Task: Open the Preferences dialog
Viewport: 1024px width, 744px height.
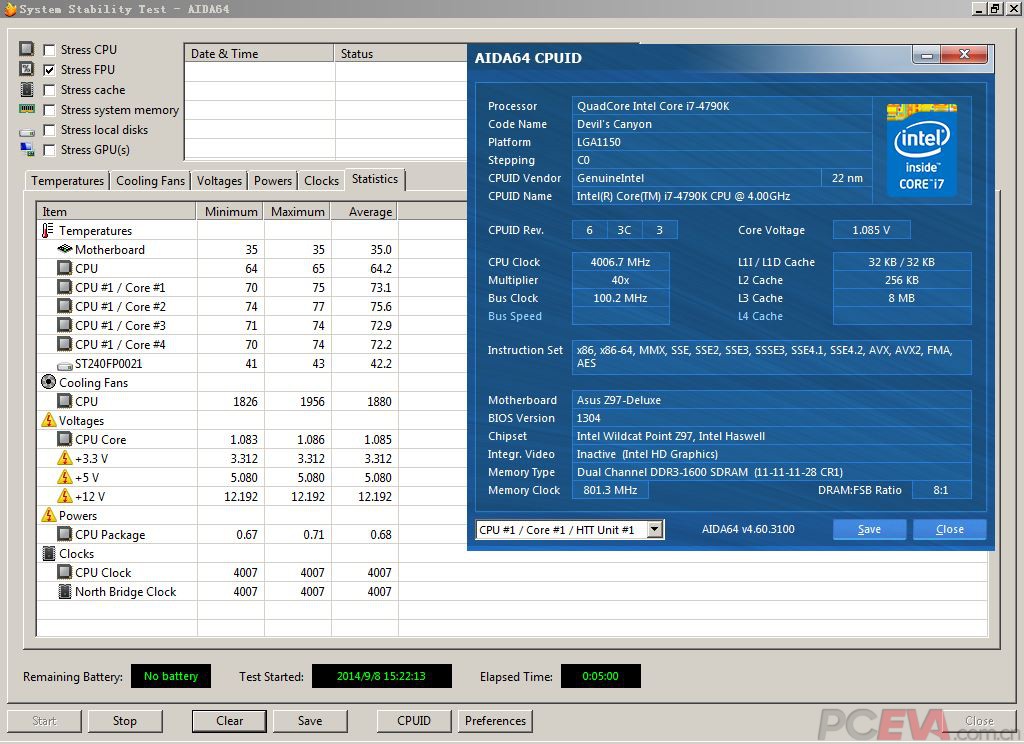Action: tap(495, 721)
